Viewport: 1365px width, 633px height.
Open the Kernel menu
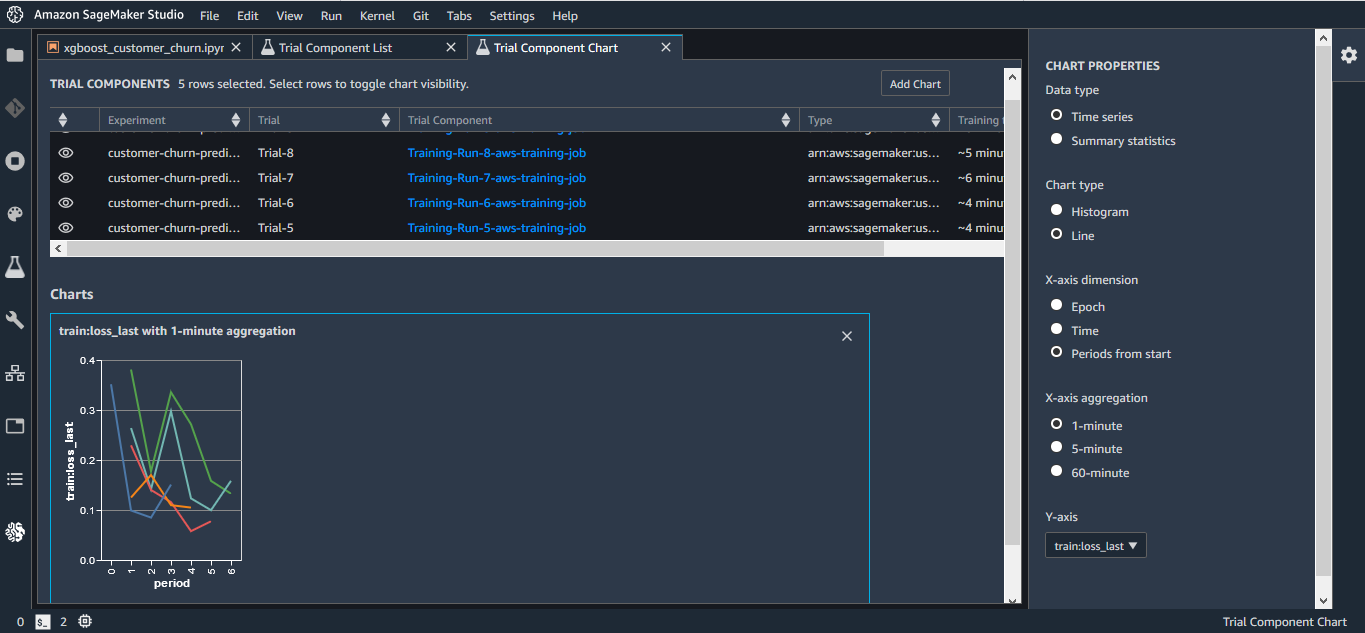(x=377, y=16)
